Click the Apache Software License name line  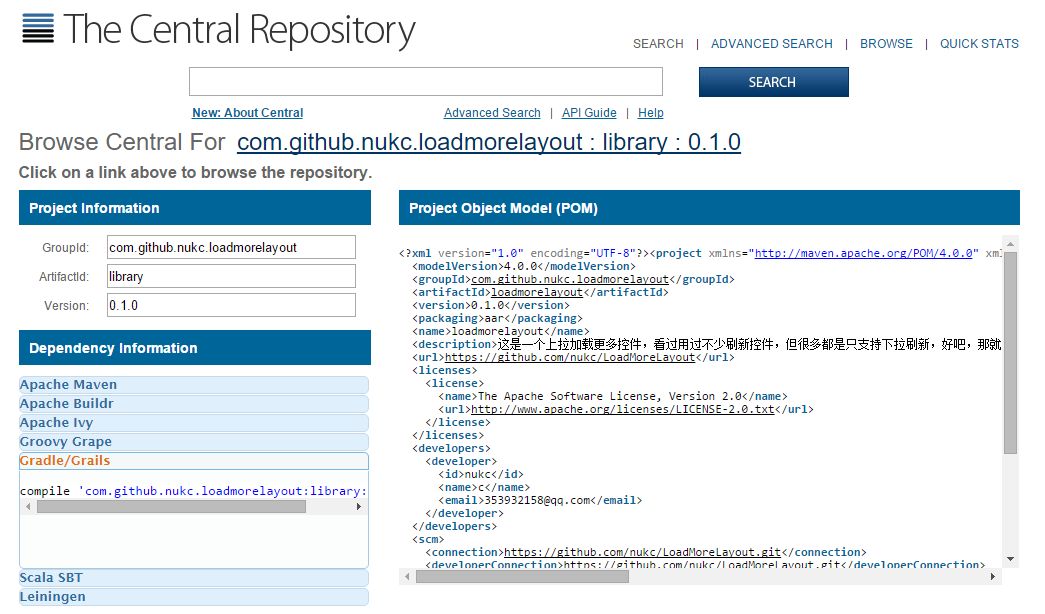[x=613, y=396]
